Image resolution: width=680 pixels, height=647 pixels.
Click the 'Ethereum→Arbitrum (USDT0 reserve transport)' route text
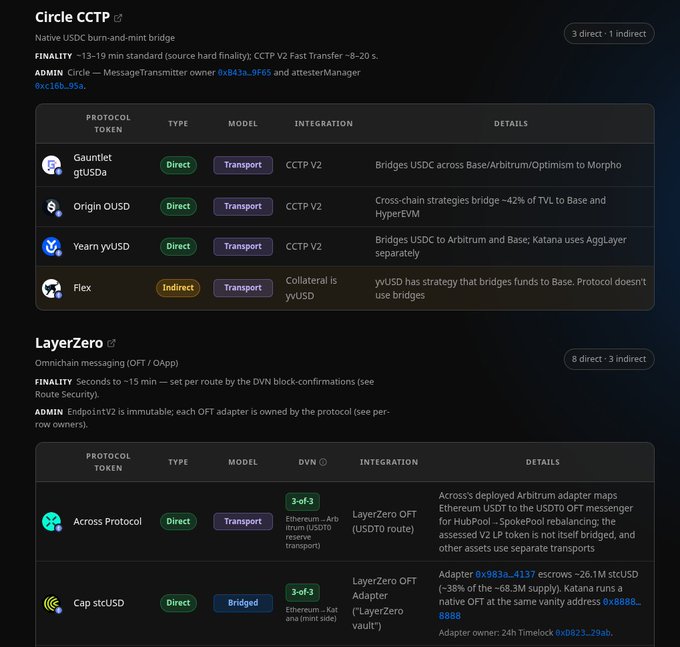pos(312,533)
